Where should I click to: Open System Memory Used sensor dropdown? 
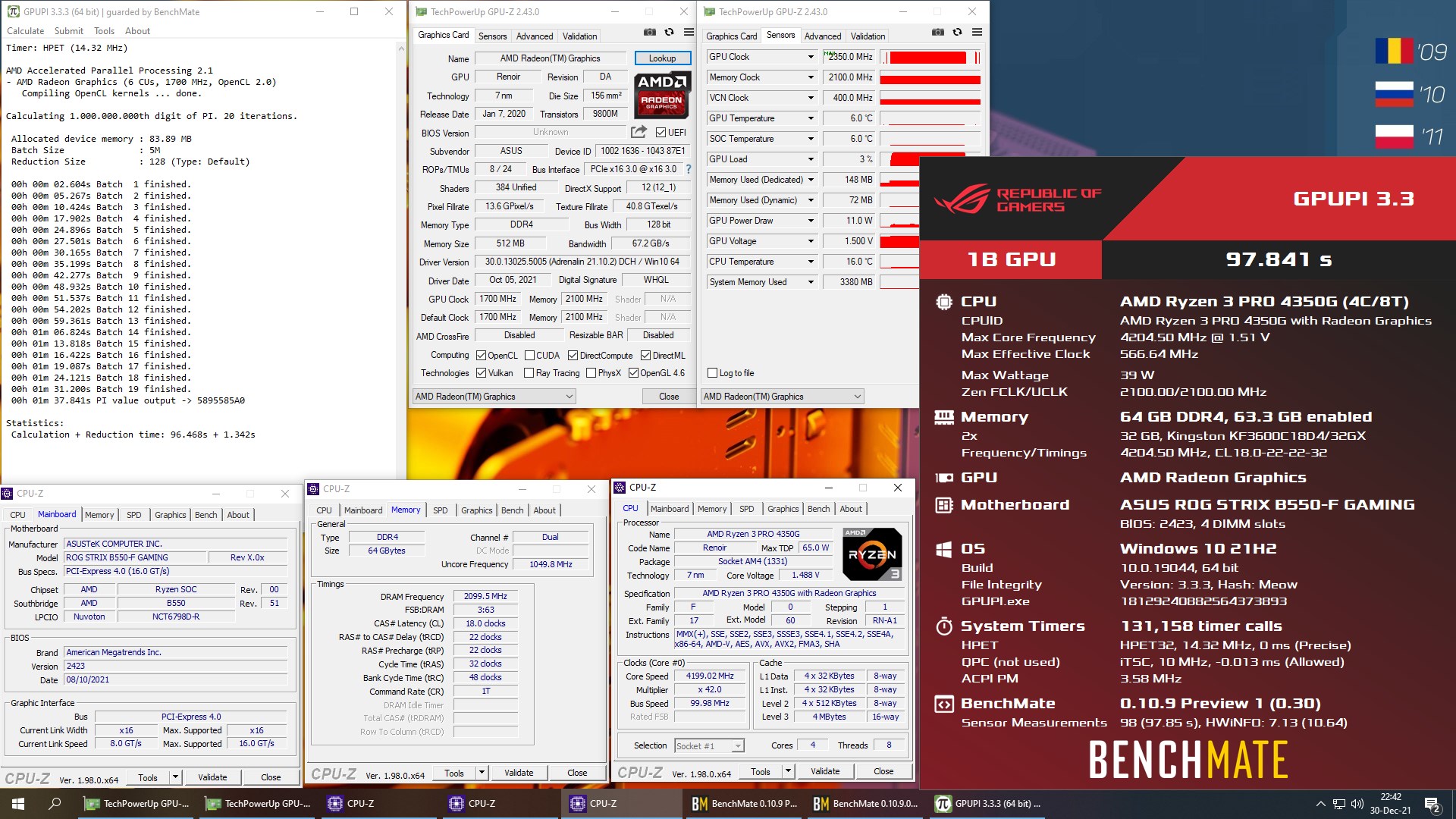(x=811, y=282)
